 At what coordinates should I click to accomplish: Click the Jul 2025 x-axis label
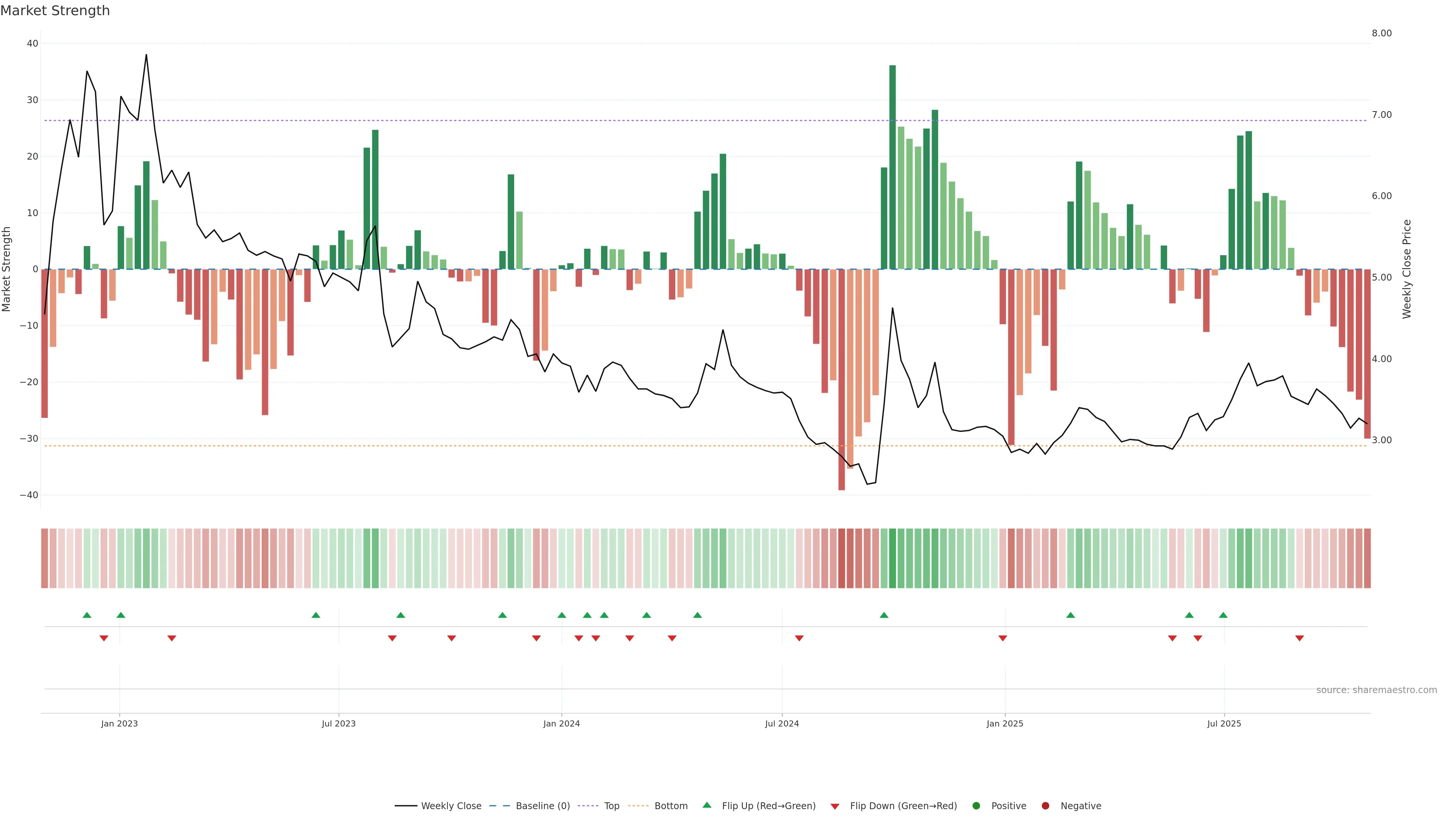pyautogui.click(x=1224, y=723)
